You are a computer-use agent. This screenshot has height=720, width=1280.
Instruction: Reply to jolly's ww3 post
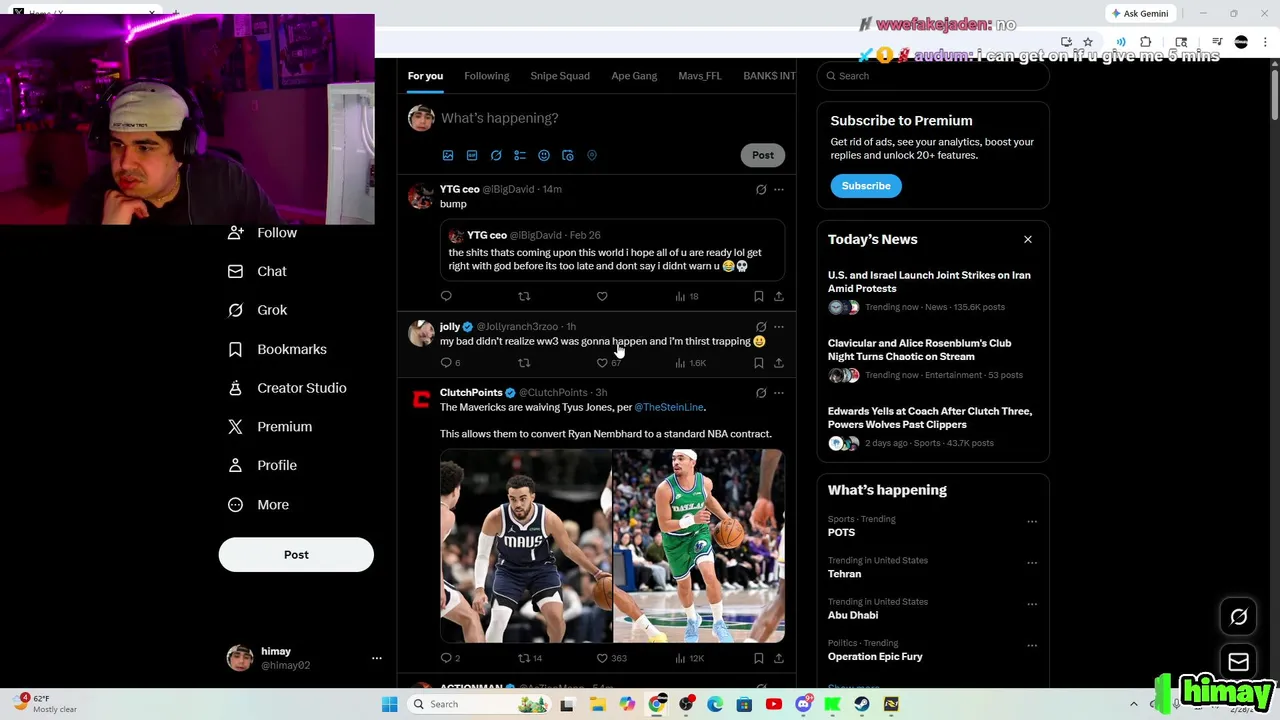[x=450, y=363]
